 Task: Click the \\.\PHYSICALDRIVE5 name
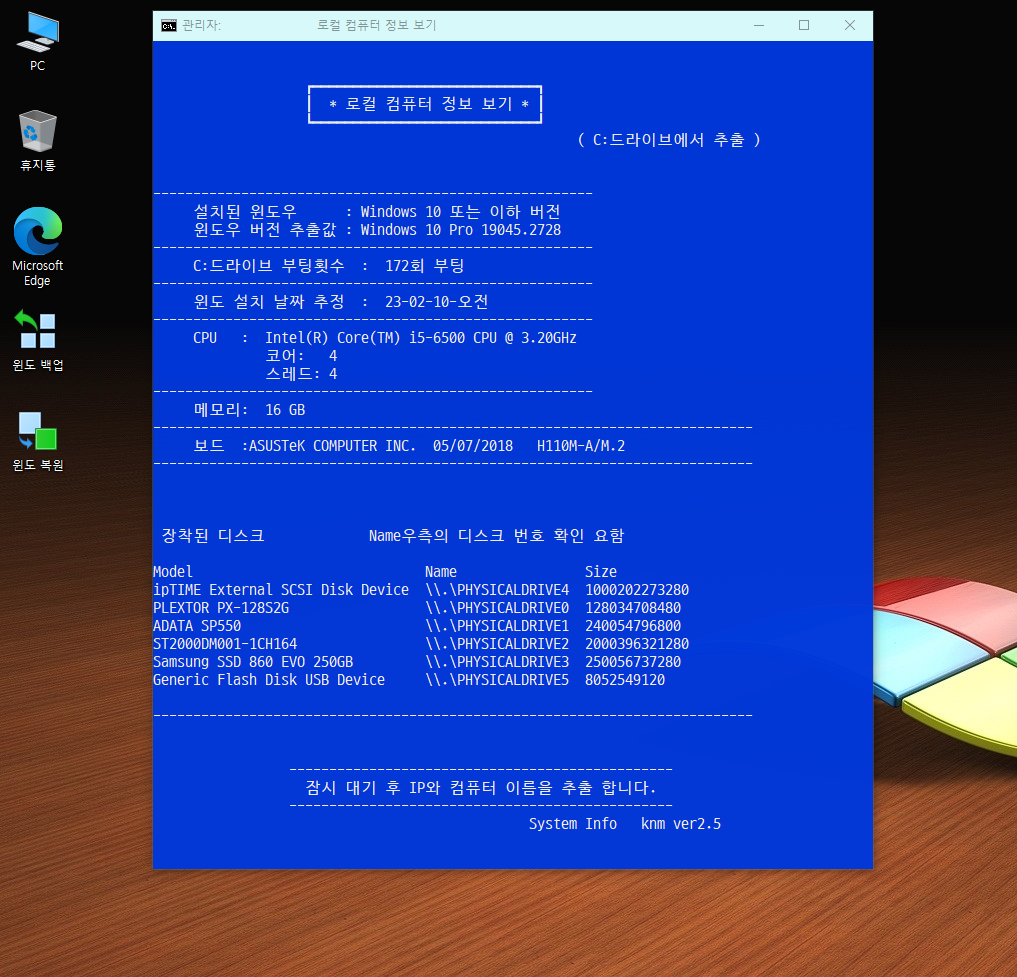497,681
